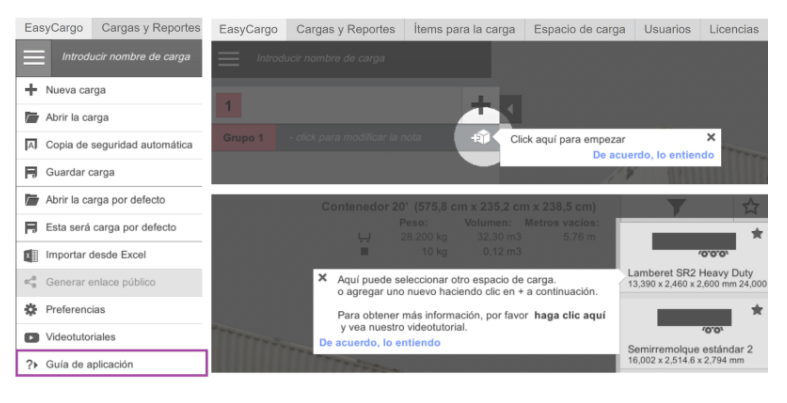
Task: Close the 'Click aquí para empezar' tooltip
Action: coord(710,137)
